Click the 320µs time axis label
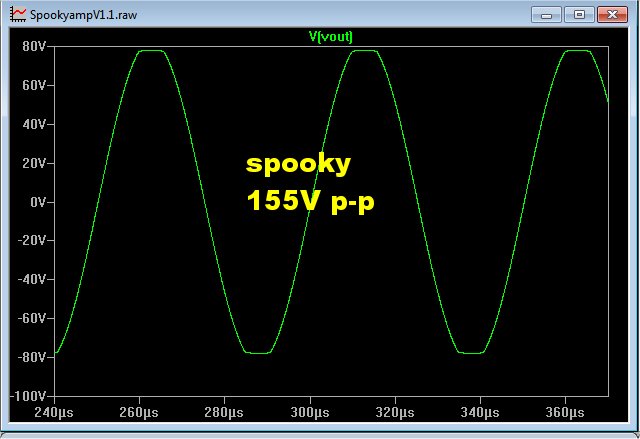This screenshot has height=439, width=640. [x=395, y=412]
